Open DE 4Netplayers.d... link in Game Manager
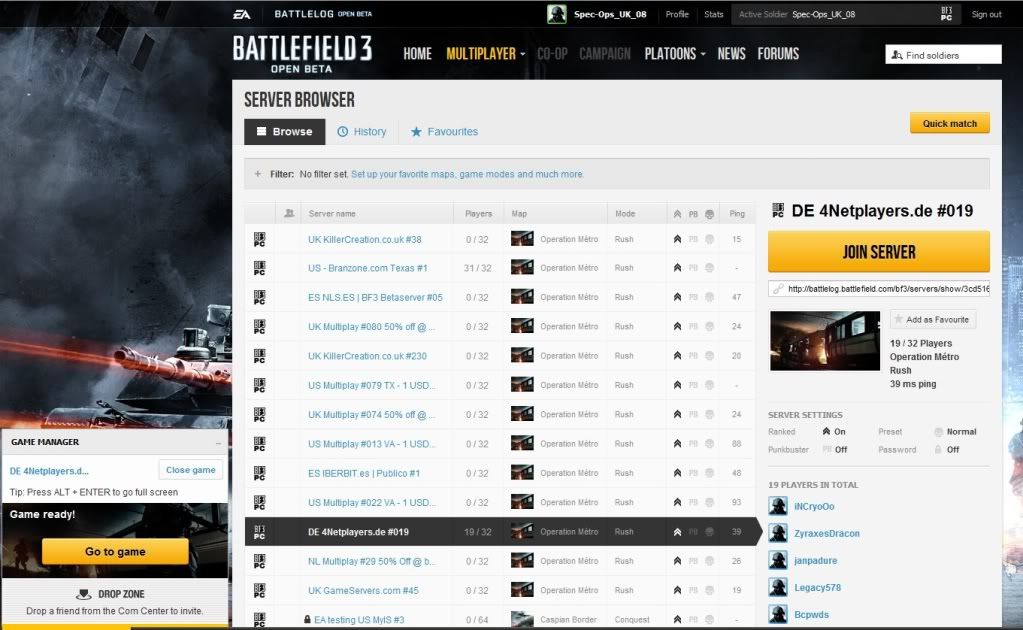 coord(49,471)
